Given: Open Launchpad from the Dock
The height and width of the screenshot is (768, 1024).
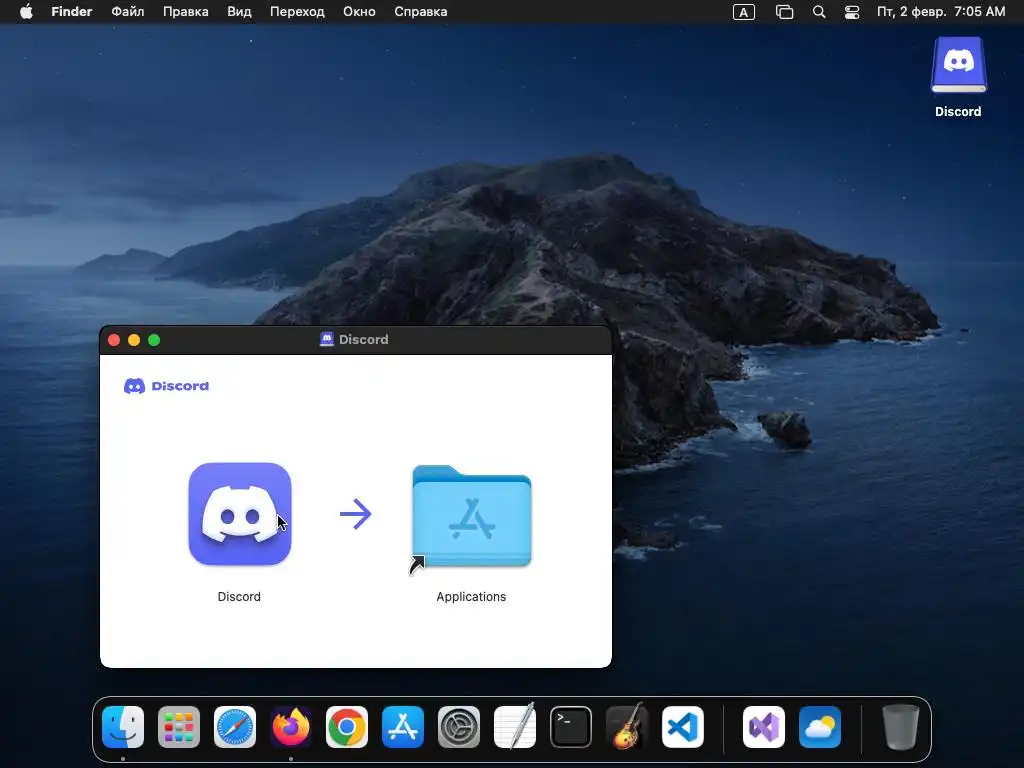Looking at the screenshot, I should tap(179, 727).
